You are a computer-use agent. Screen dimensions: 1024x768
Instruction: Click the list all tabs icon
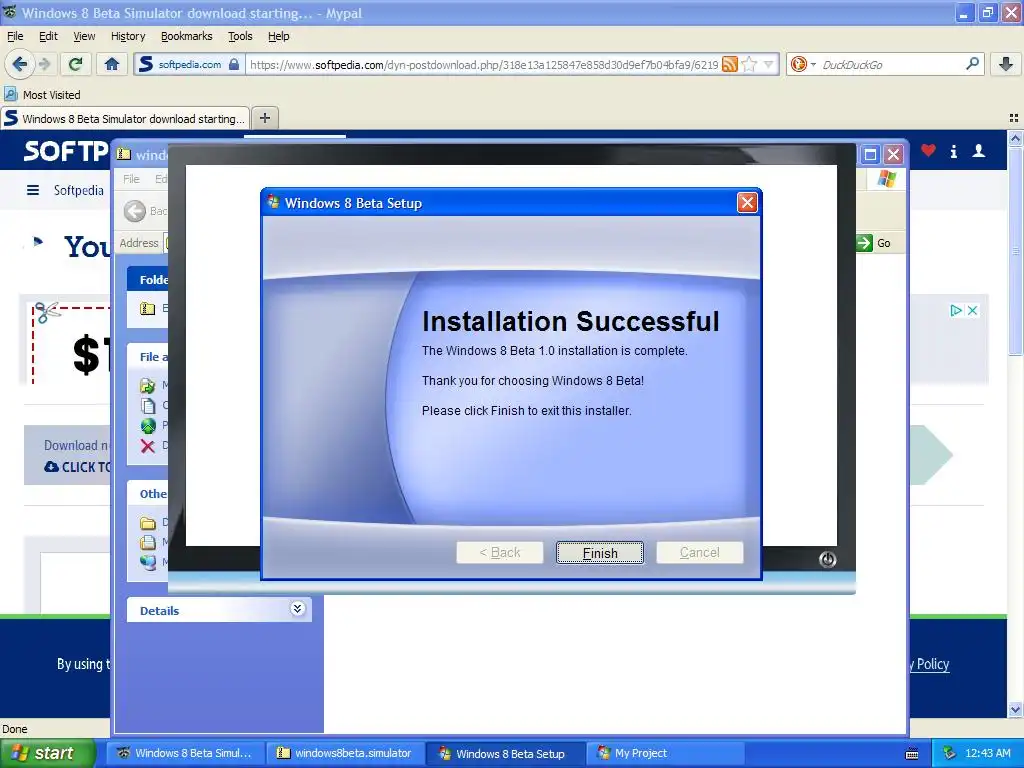pos(1014,118)
